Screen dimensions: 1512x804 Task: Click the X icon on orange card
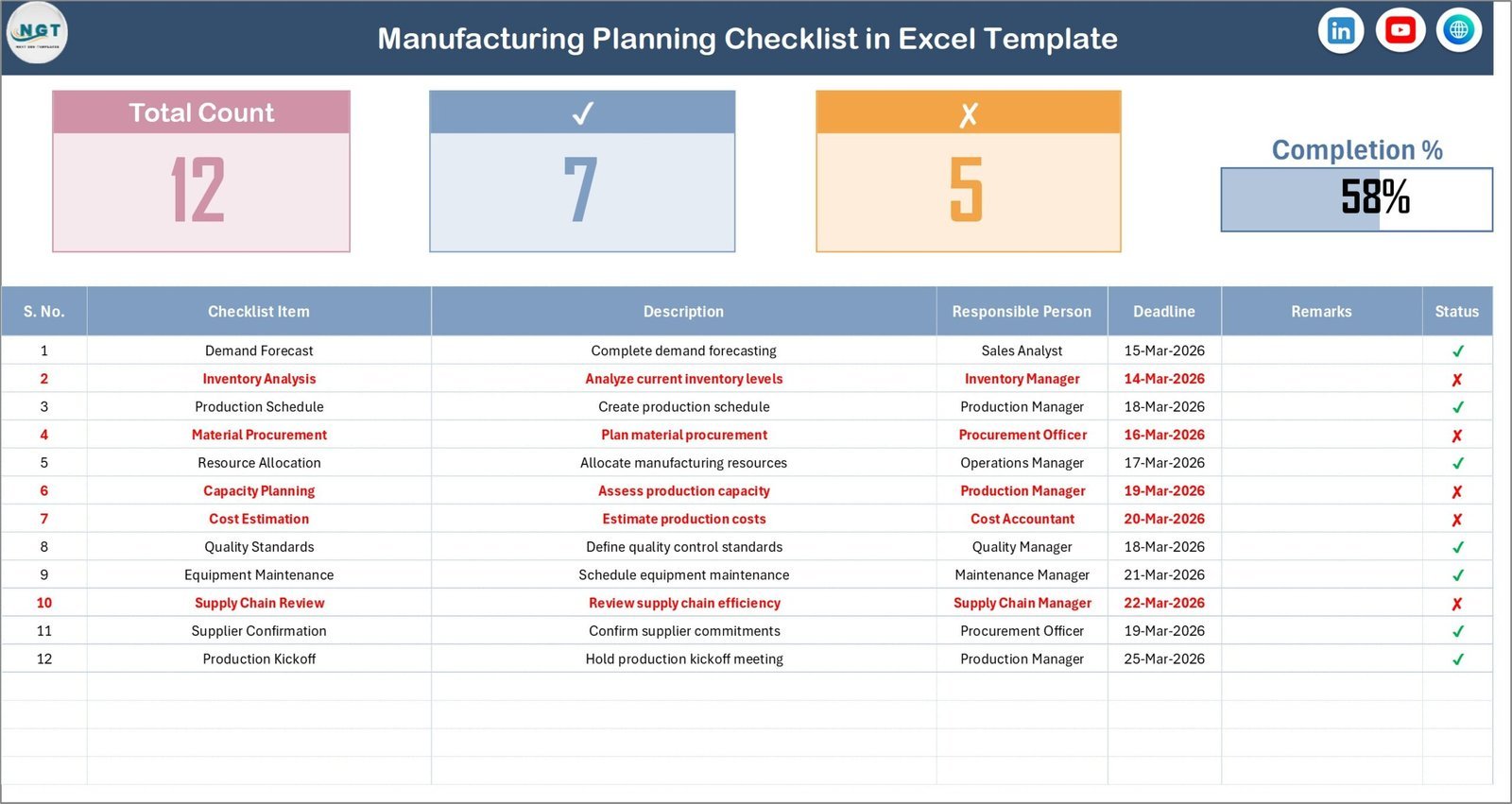point(968,114)
